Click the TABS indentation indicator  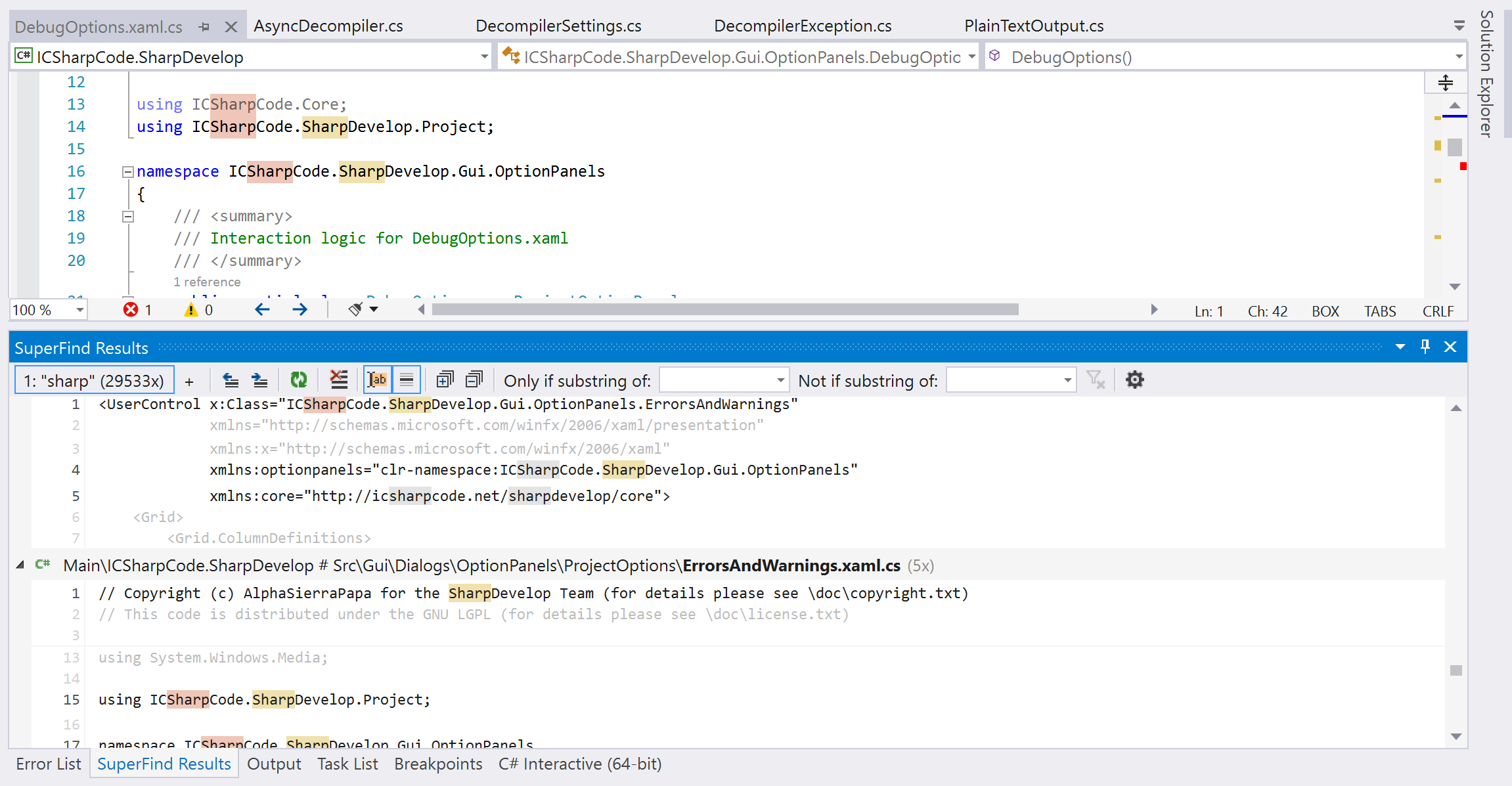(1380, 311)
